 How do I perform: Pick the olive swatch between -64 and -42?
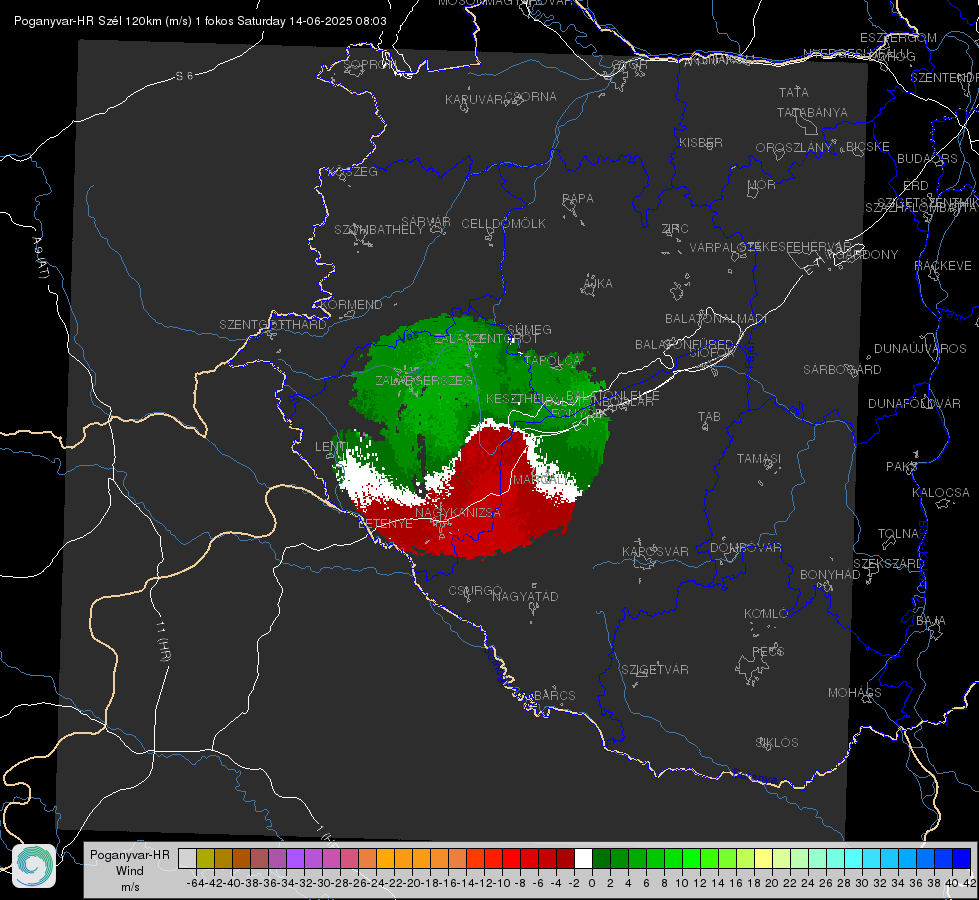click(205, 859)
